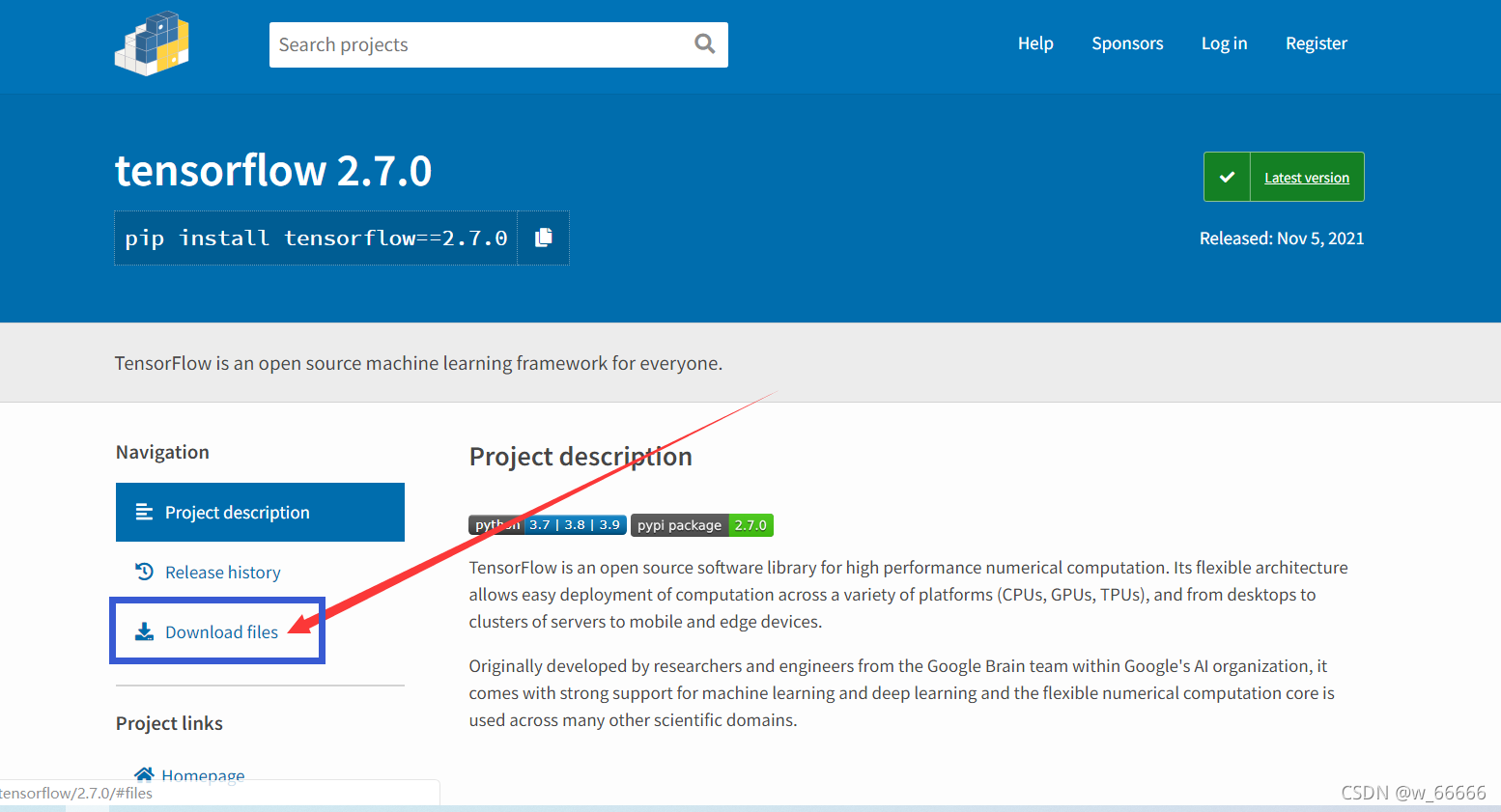The height and width of the screenshot is (812, 1501).
Task: Click the paragraph starting 'Originally developed by researchers'
Action: [902, 693]
